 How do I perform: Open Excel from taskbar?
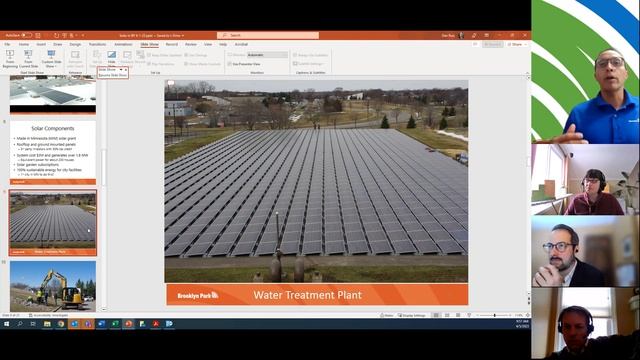tap(115, 324)
